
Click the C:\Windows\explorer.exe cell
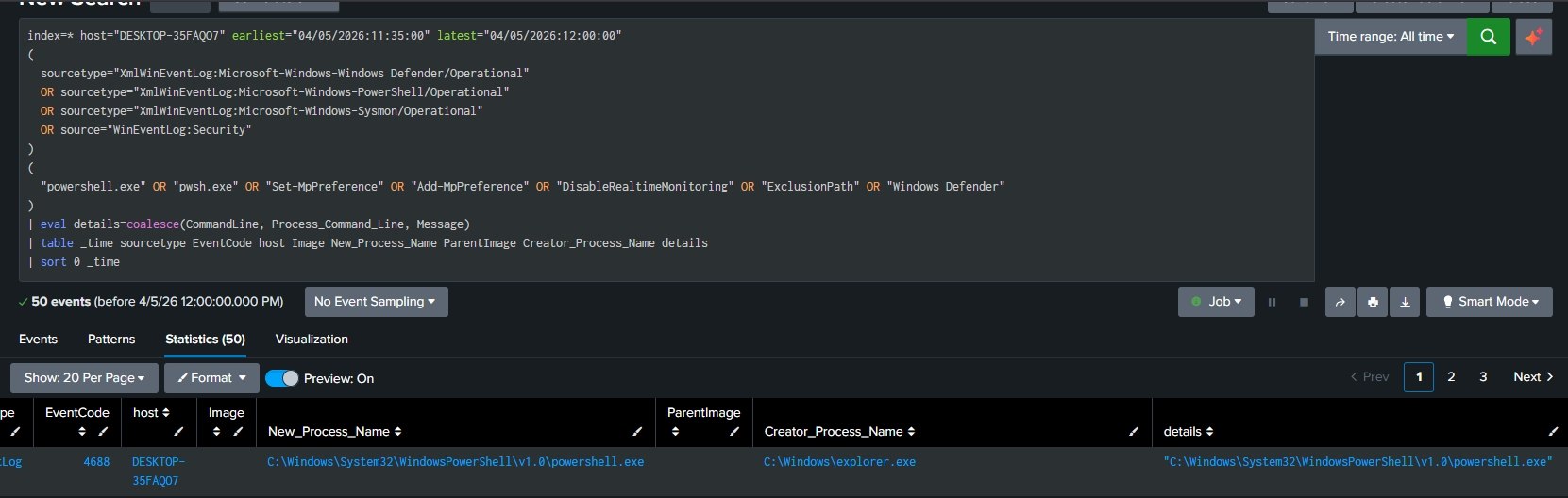click(839, 462)
